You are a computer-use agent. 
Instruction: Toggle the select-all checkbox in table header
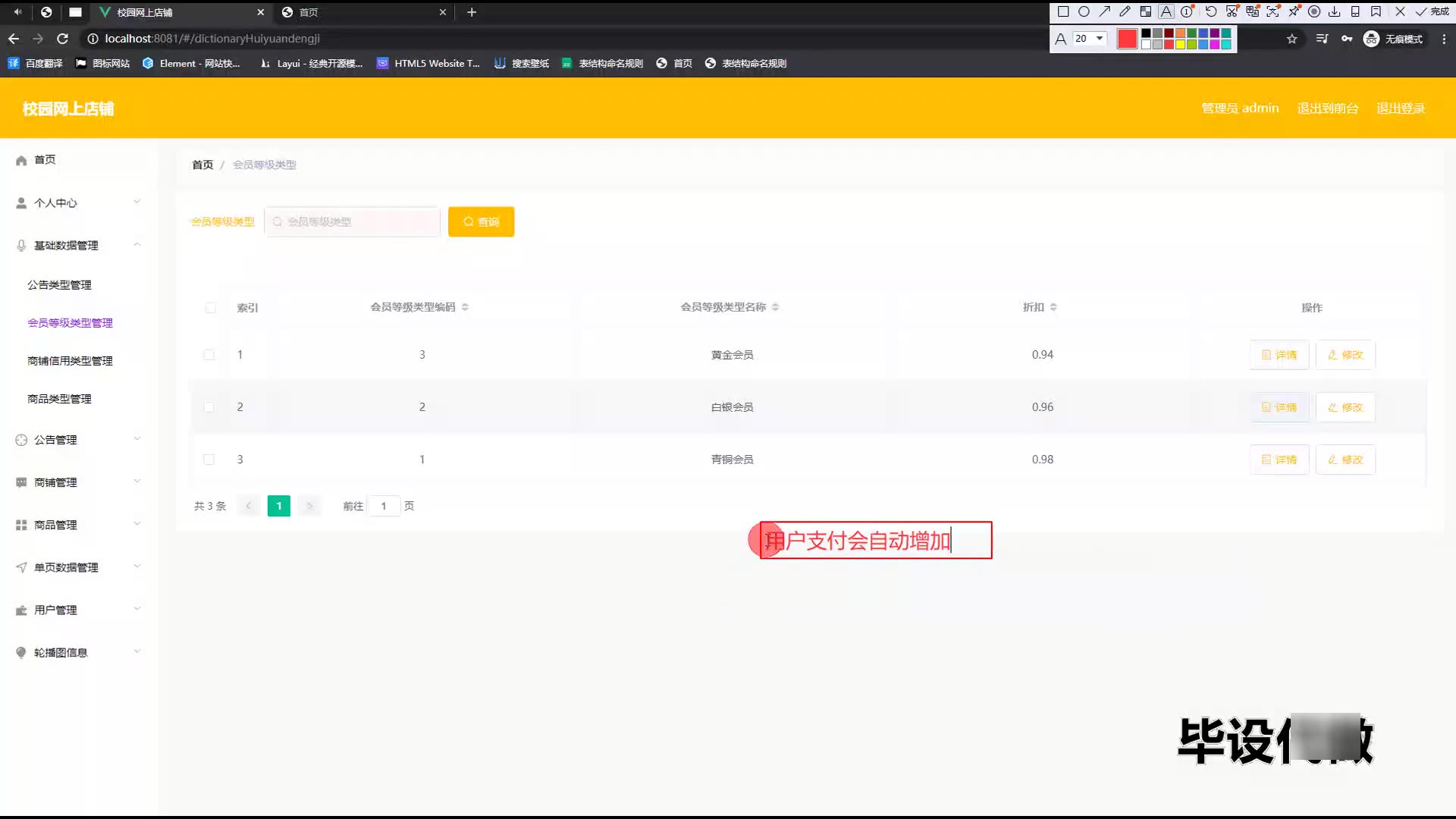[x=210, y=308]
